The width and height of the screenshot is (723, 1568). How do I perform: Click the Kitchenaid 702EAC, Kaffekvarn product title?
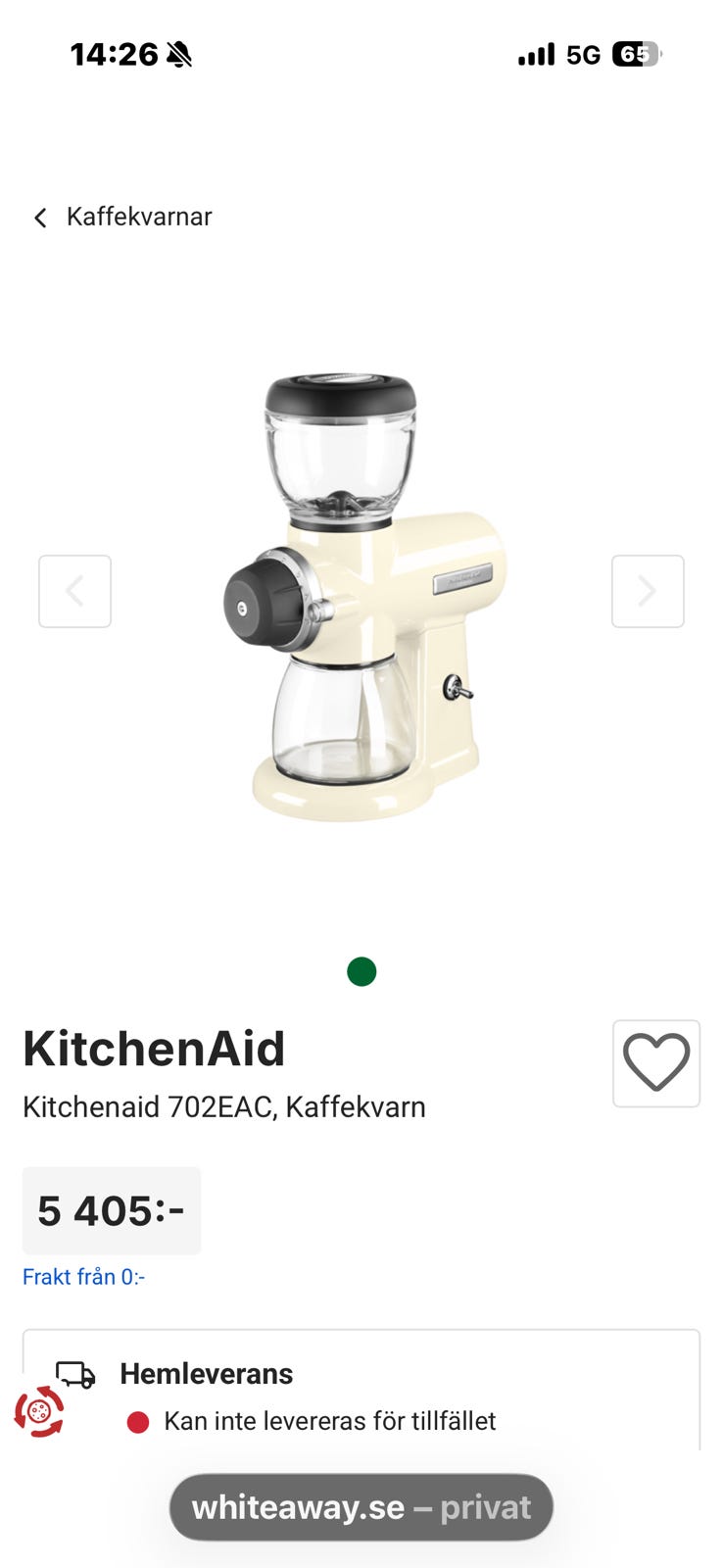coord(224,1107)
